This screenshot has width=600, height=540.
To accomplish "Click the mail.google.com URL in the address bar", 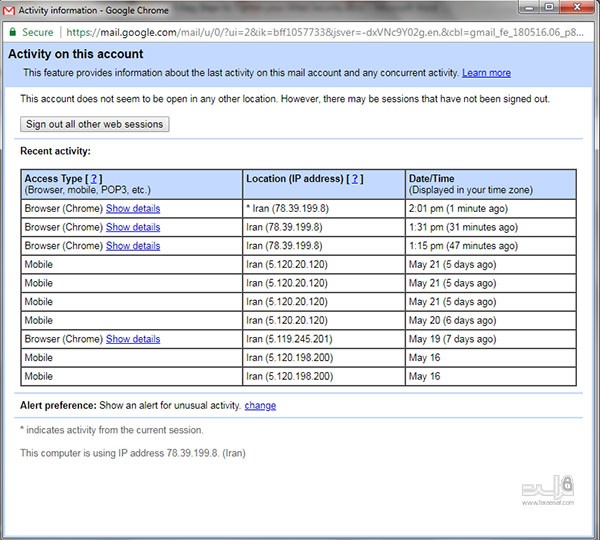I will click(x=325, y=33).
